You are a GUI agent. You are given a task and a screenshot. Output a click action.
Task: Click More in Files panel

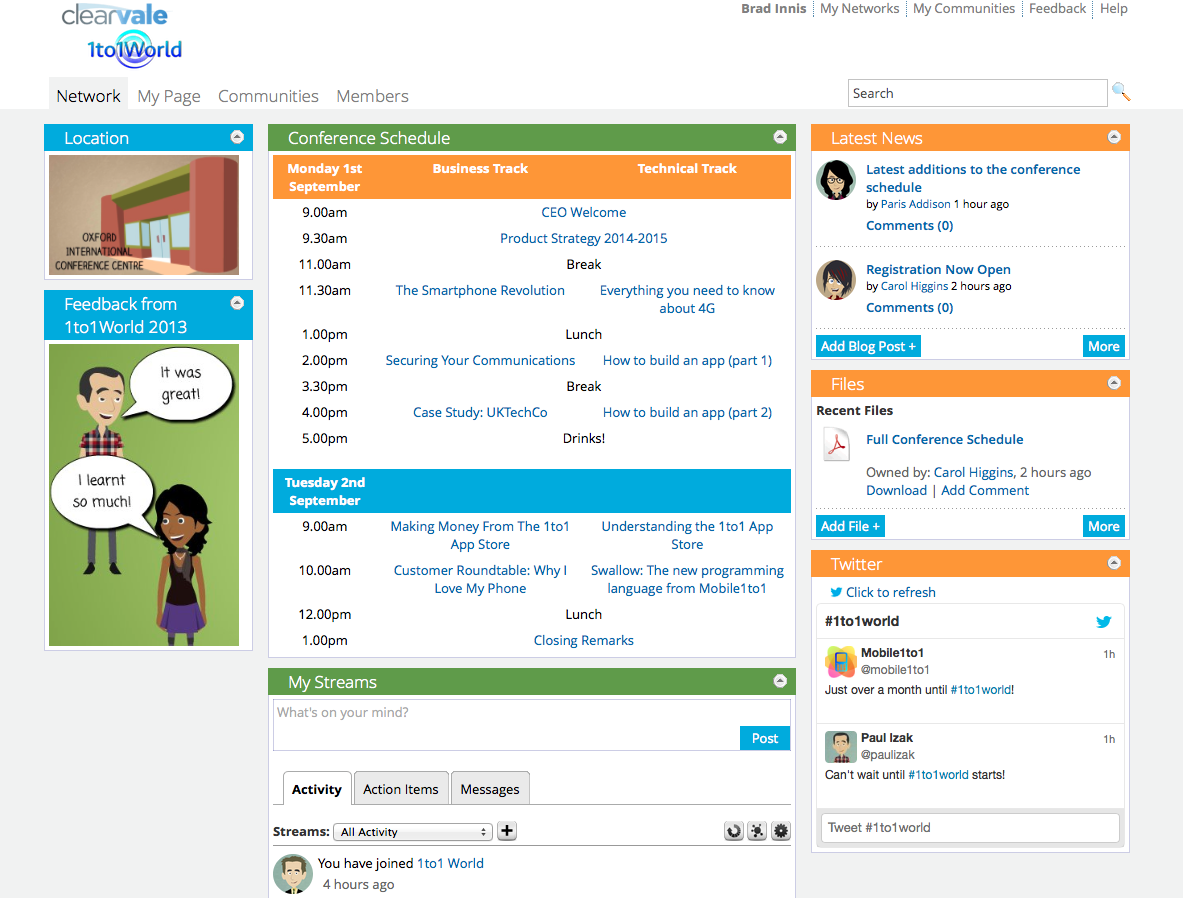coord(1104,526)
